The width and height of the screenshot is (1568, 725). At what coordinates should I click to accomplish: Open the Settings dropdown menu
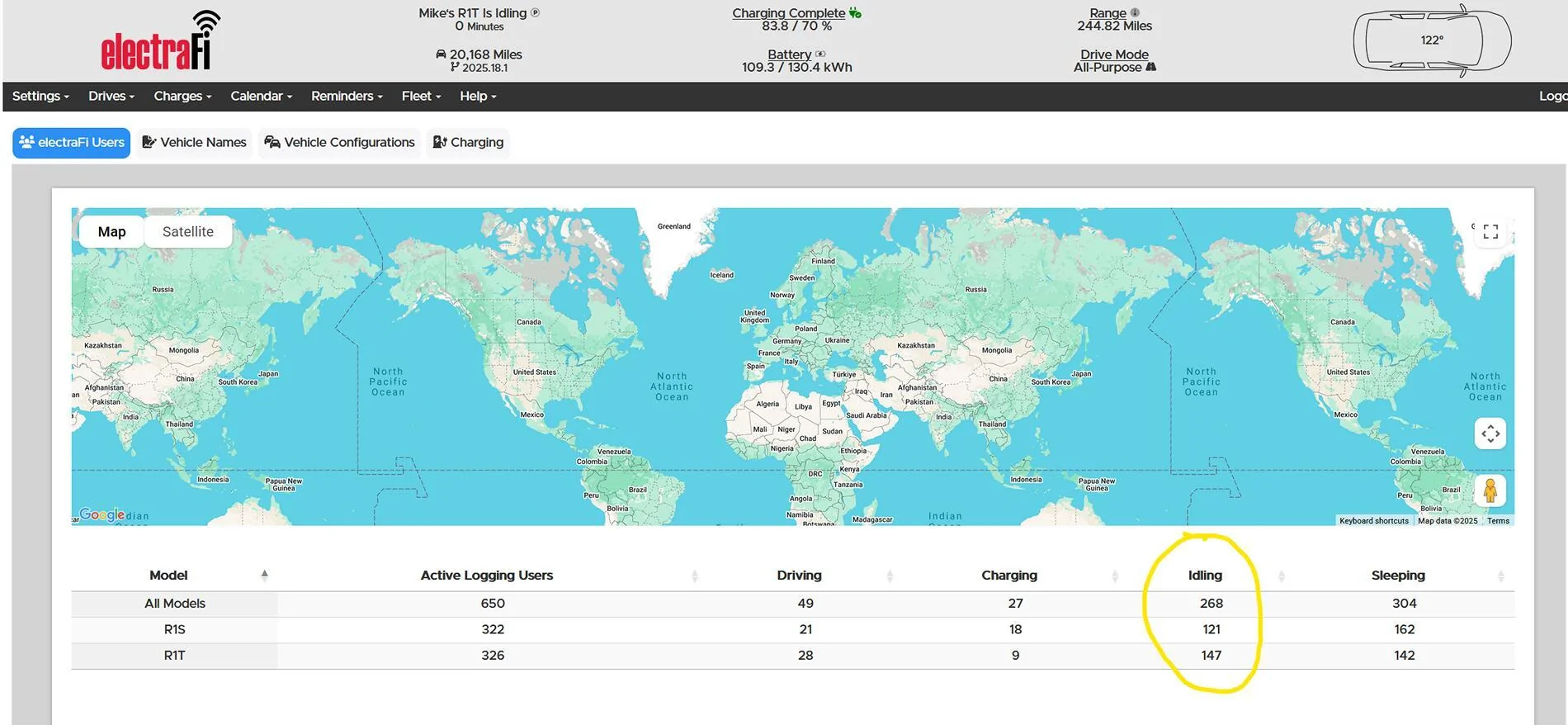tap(40, 97)
